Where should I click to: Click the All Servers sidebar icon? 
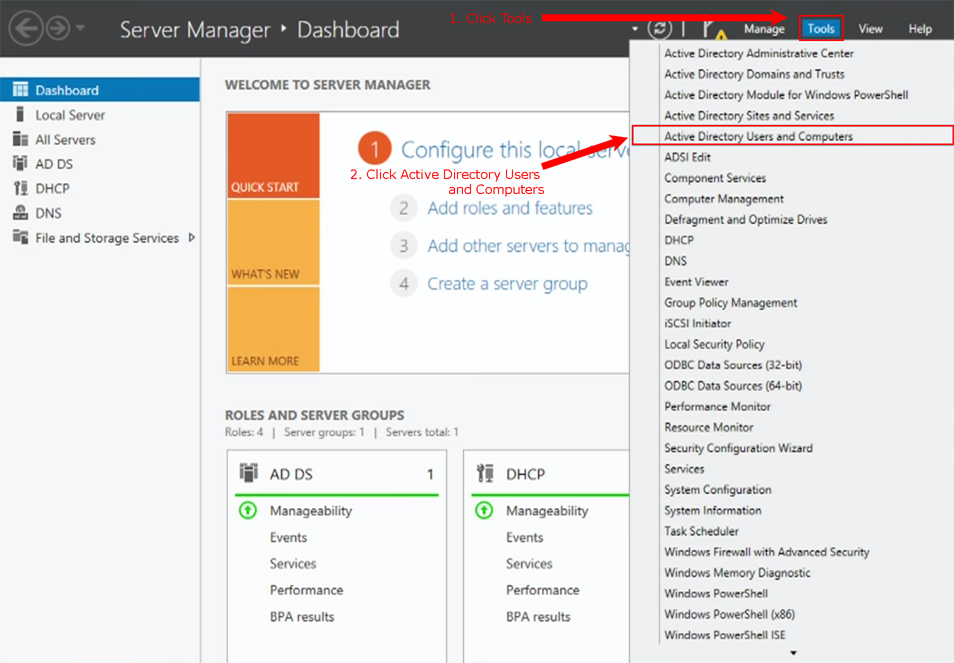tap(20, 139)
